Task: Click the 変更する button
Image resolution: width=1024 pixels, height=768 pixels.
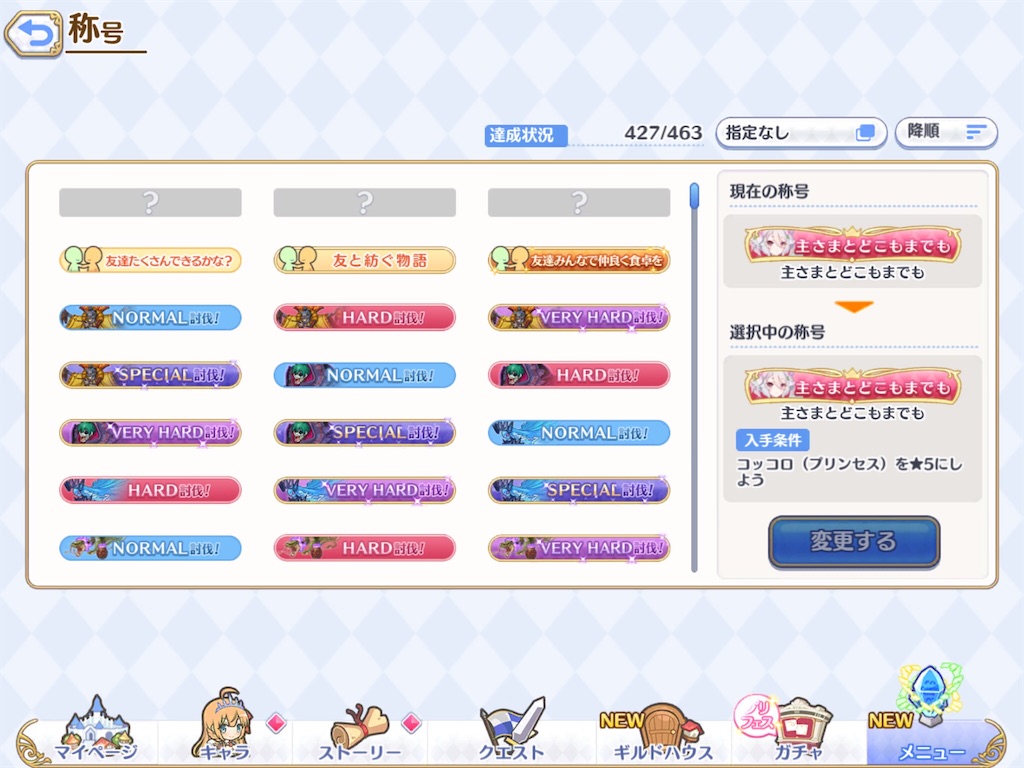Action: 854,541
